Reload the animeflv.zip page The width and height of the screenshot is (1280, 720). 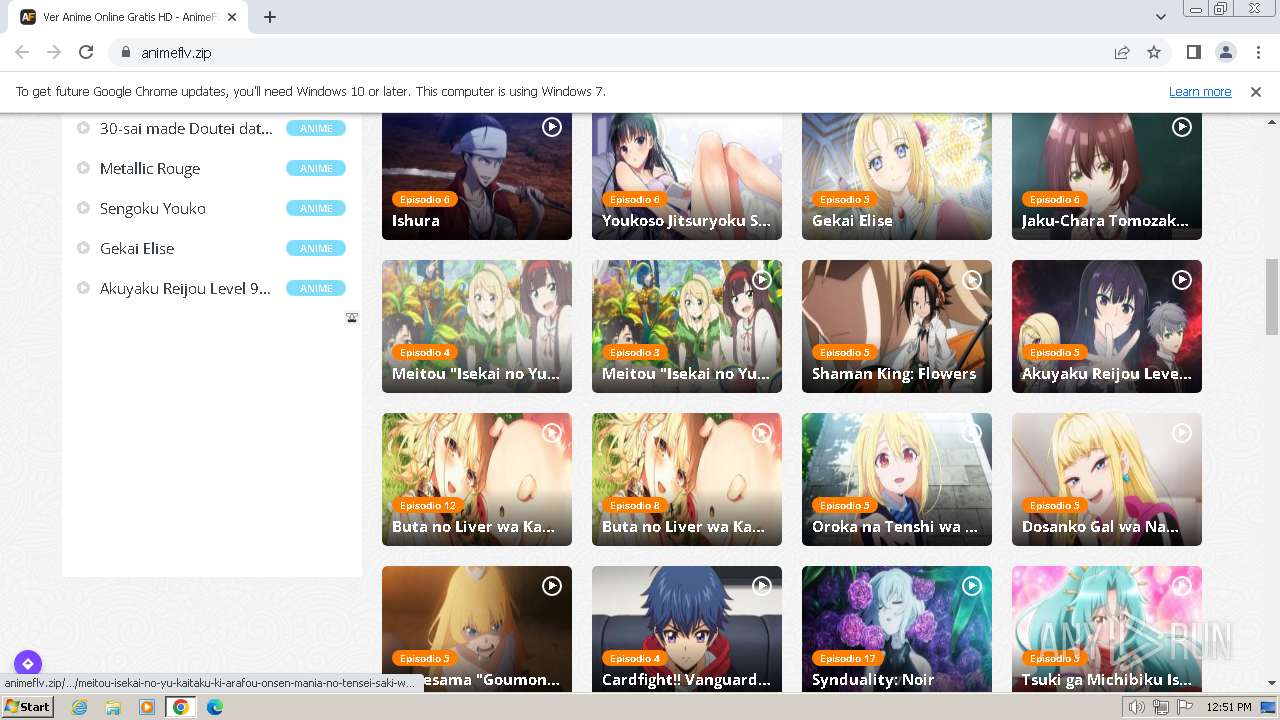tap(86, 52)
